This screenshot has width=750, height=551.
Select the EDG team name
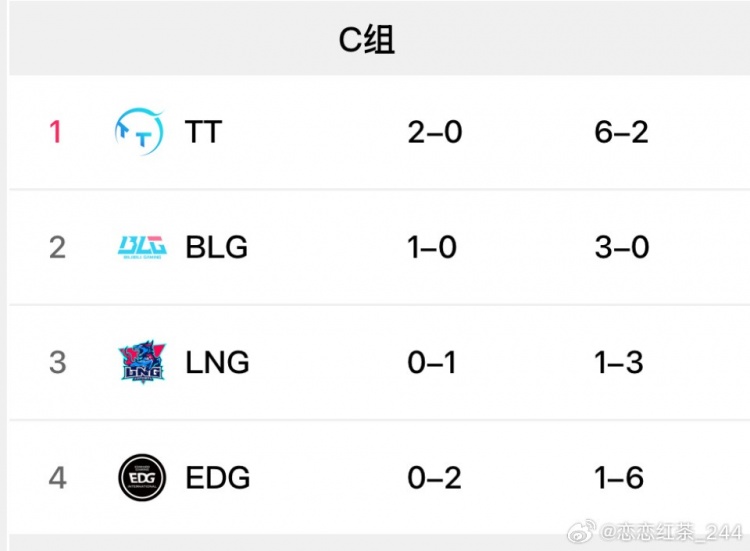(x=216, y=477)
